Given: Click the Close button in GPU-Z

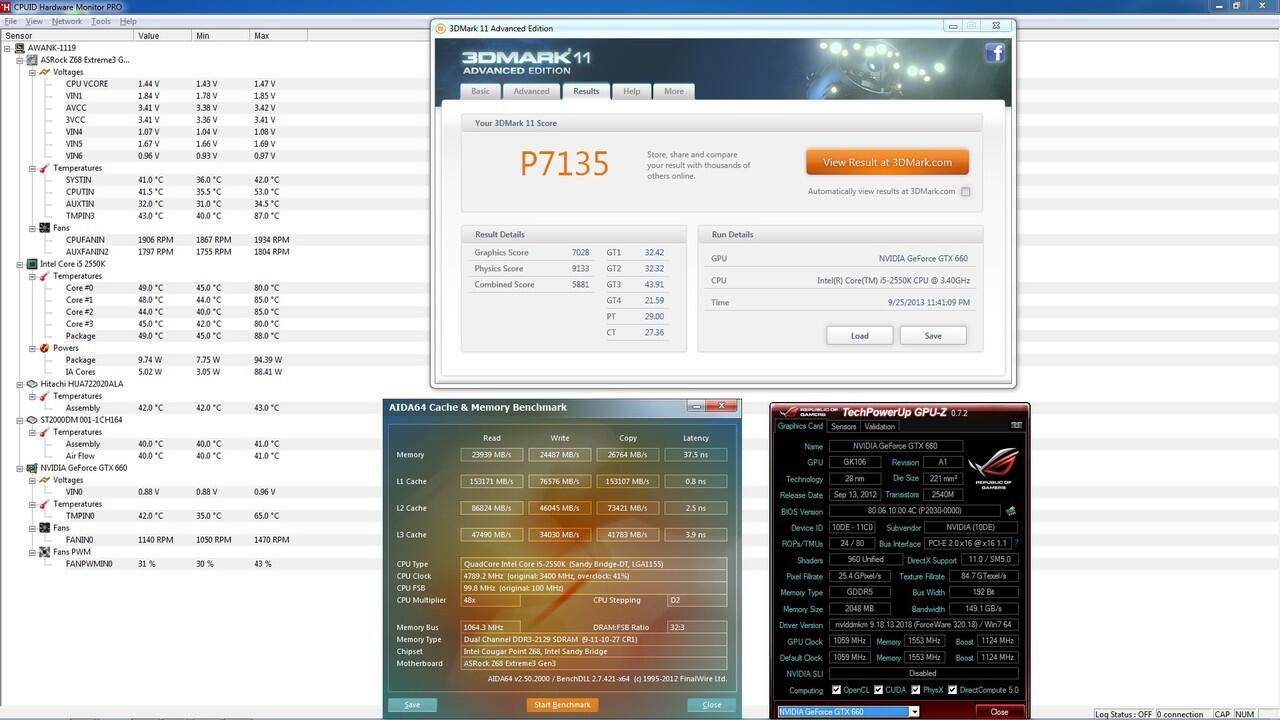Looking at the screenshot, I should pyautogui.click(x=999, y=712).
